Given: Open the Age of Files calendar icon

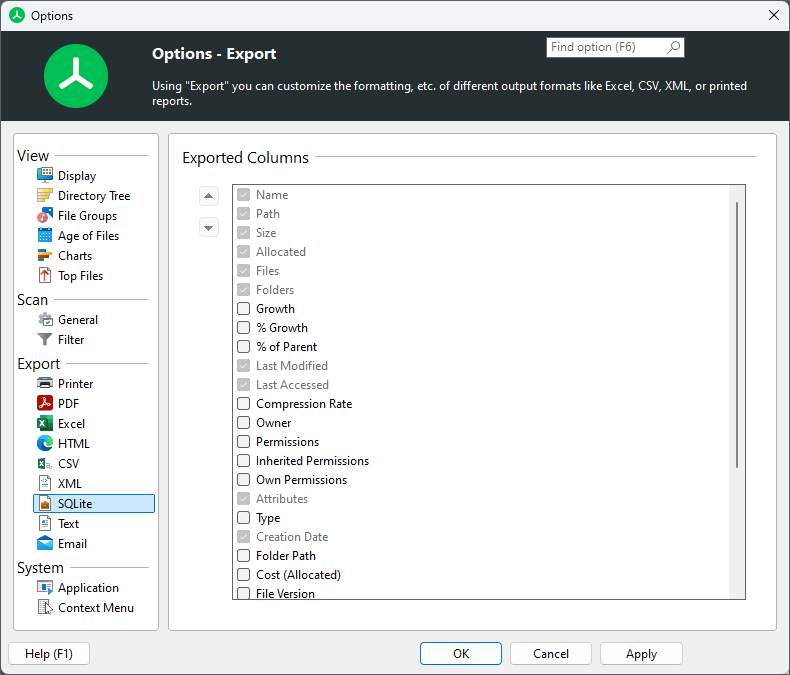Looking at the screenshot, I should tap(45, 236).
